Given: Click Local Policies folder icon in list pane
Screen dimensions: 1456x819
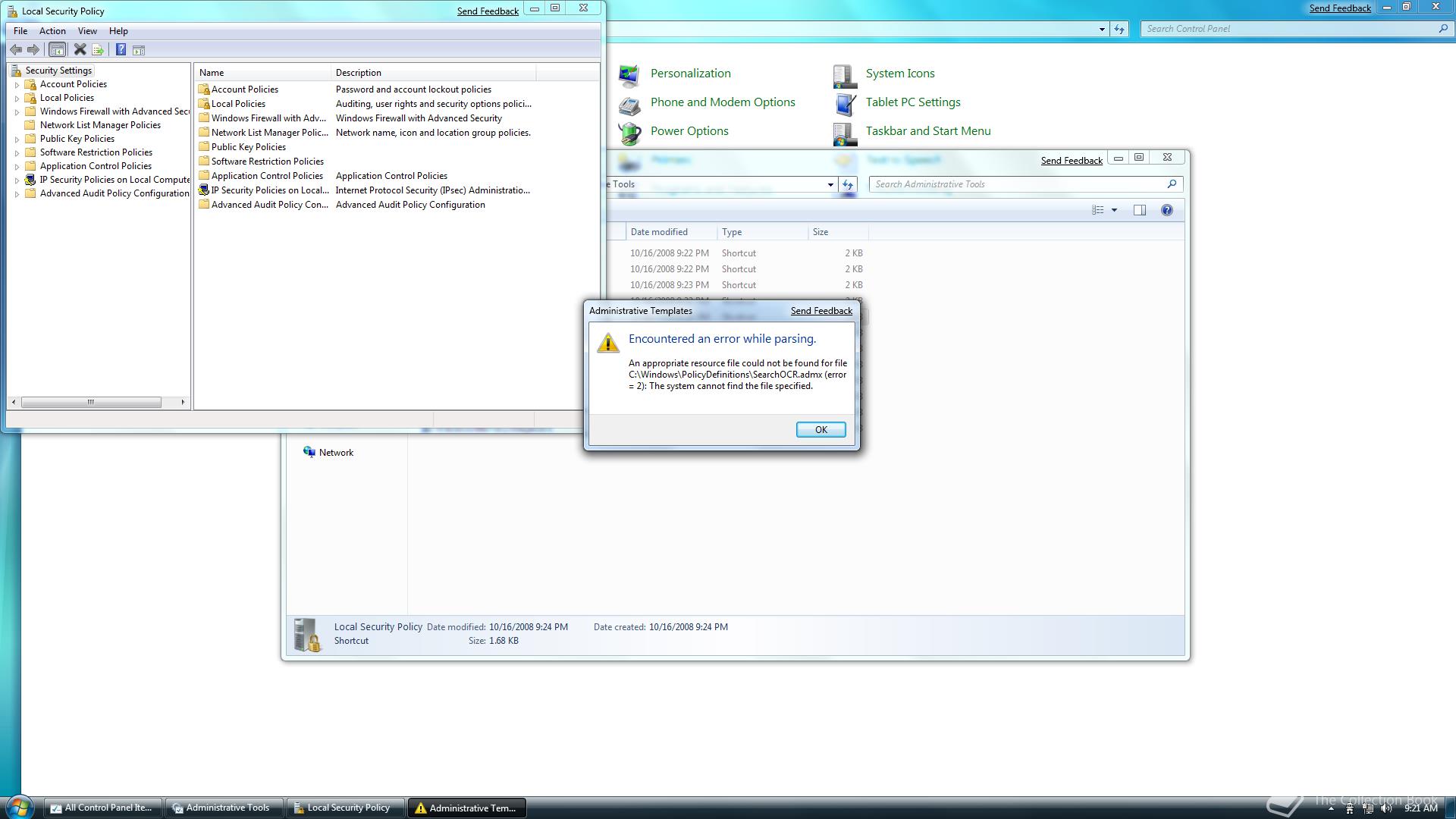Looking at the screenshot, I should [204, 104].
